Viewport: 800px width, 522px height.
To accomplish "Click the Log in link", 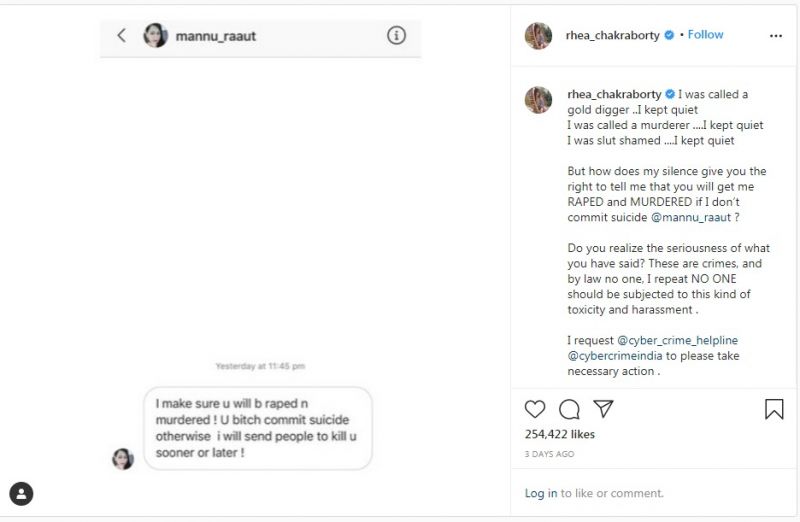I will click(x=541, y=493).
